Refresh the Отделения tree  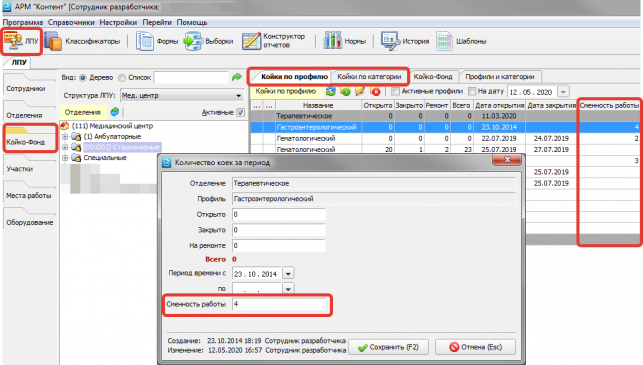115,112
